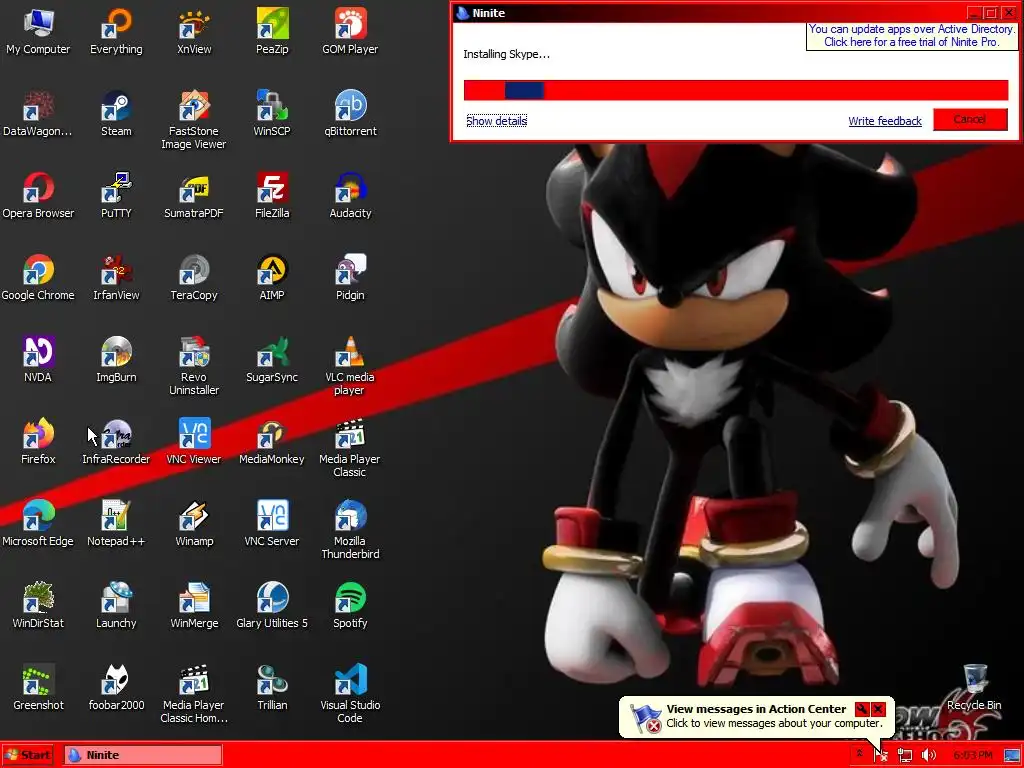Open Action Center notification options wrench
This screenshot has height=768, width=1024.
862,709
